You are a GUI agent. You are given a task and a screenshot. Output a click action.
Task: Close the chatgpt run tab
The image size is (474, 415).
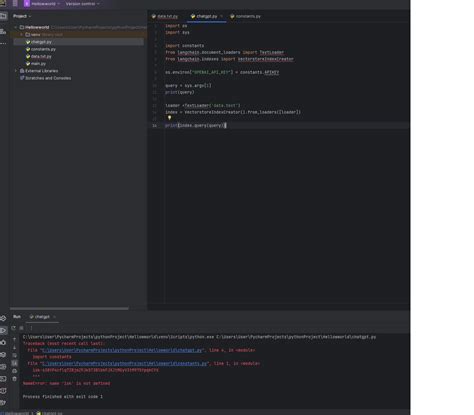tap(54, 317)
